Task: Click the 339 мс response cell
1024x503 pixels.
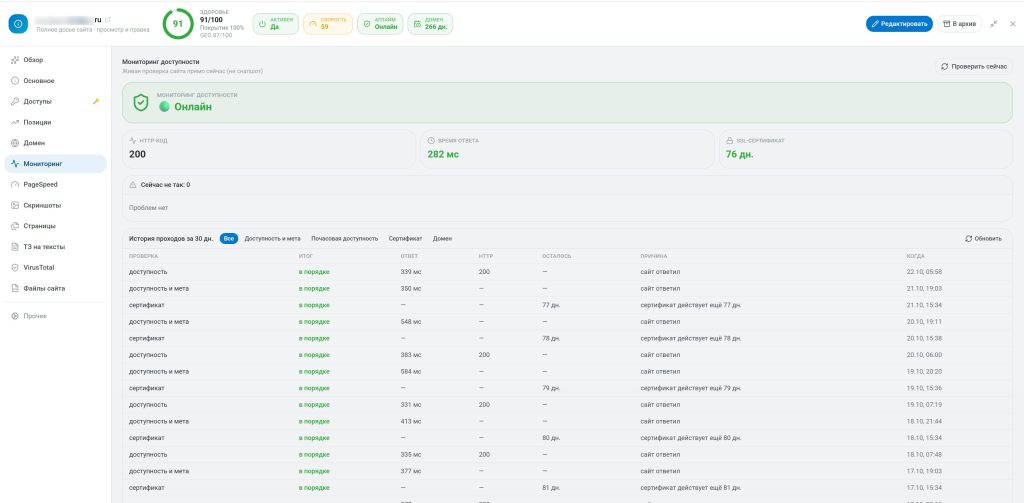Action: (x=411, y=272)
